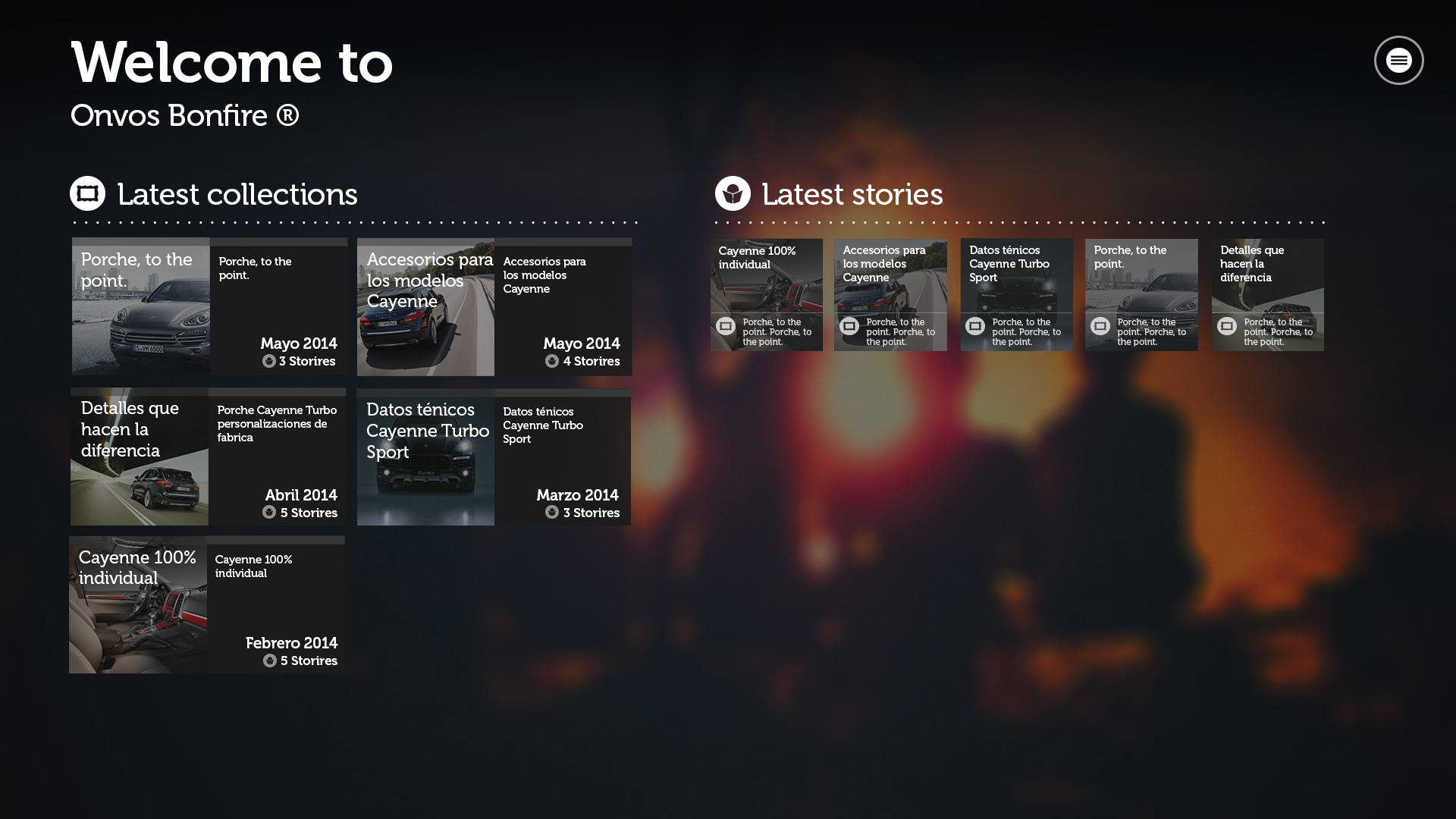This screenshot has height=819, width=1456.
Task: Click 'Porche, to the point.' description in first collection
Action: pyautogui.click(x=255, y=268)
